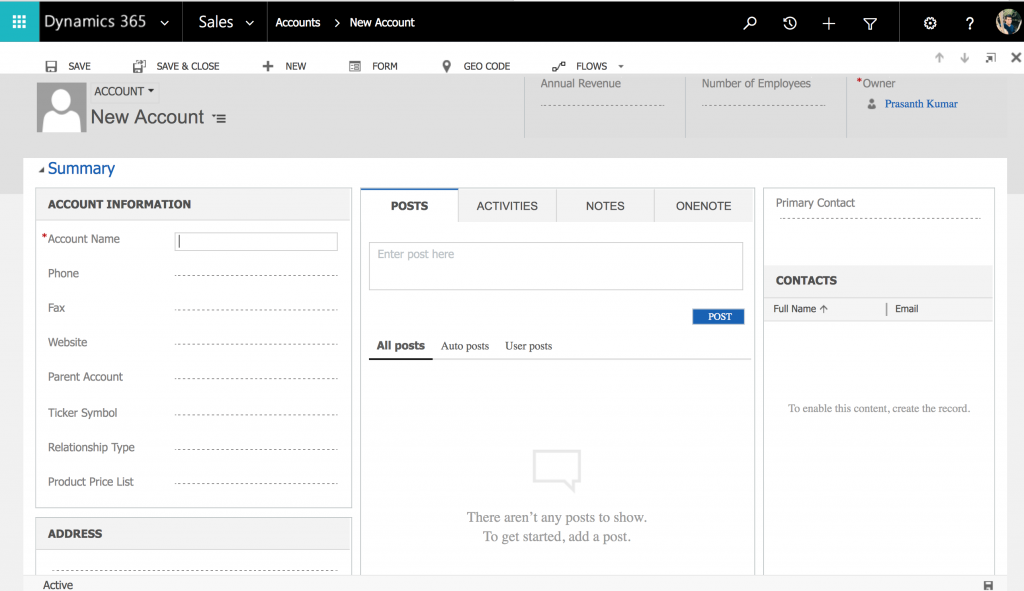1024x591 pixels.
Task: Click the pop-out record icon
Action: [x=991, y=58]
